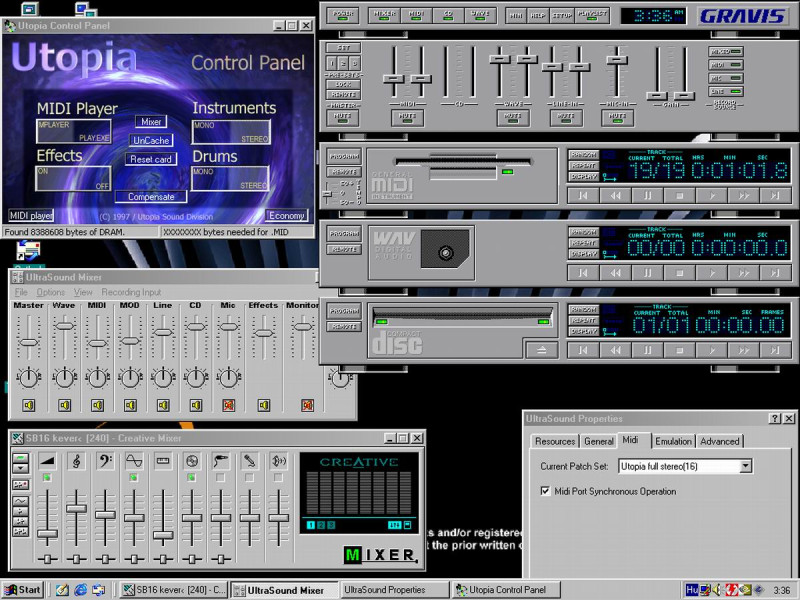The width and height of the screenshot is (800, 600).
Task: Eject the compact disc tray
Action: pos(542,349)
